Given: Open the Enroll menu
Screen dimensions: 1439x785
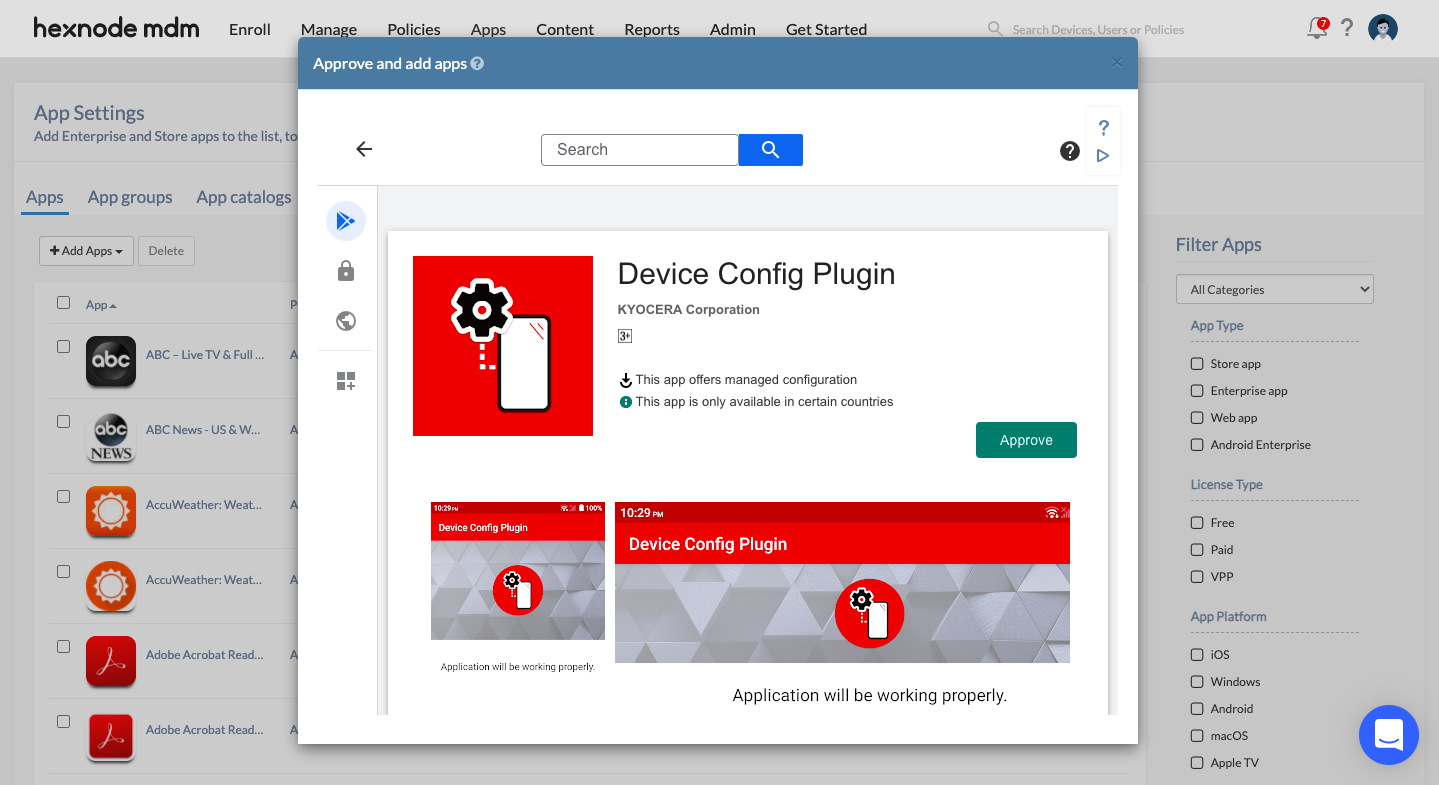Looking at the screenshot, I should click(x=250, y=29).
